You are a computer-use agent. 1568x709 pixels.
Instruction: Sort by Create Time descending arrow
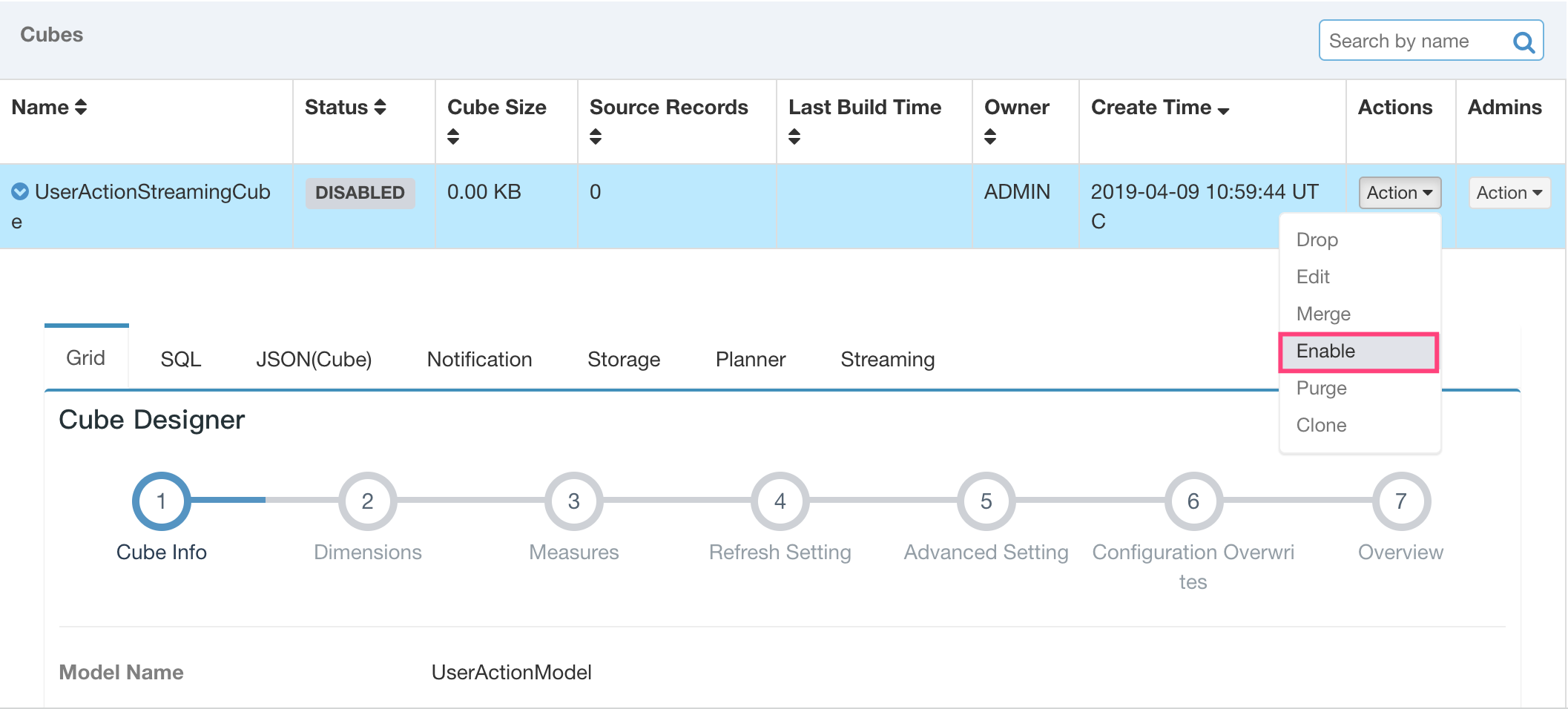pyautogui.click(x=1223, y=111)
